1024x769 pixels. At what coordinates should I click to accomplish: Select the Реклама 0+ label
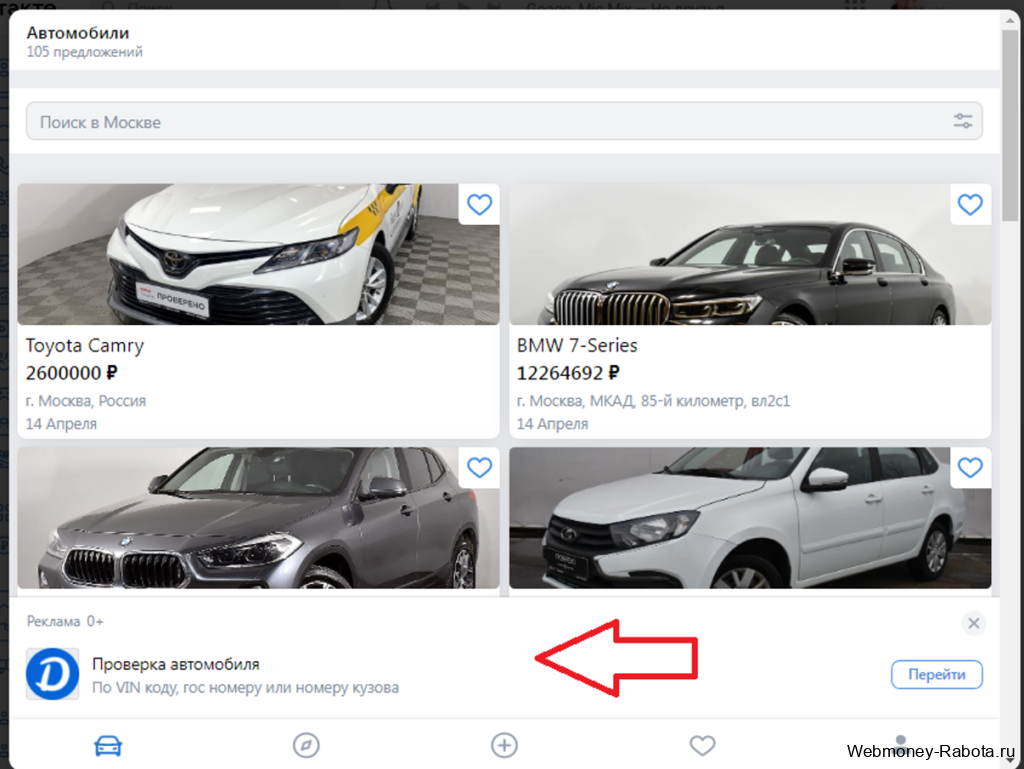pos(65,621)
